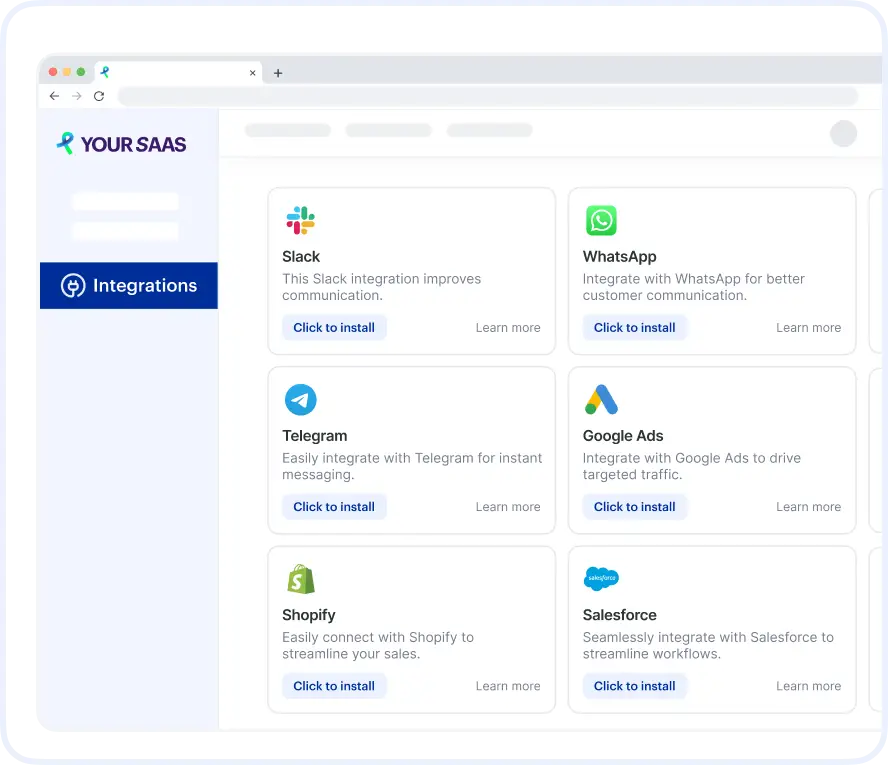Click the Slack card title
Screen dimensions: 888x765
point(301,257)
